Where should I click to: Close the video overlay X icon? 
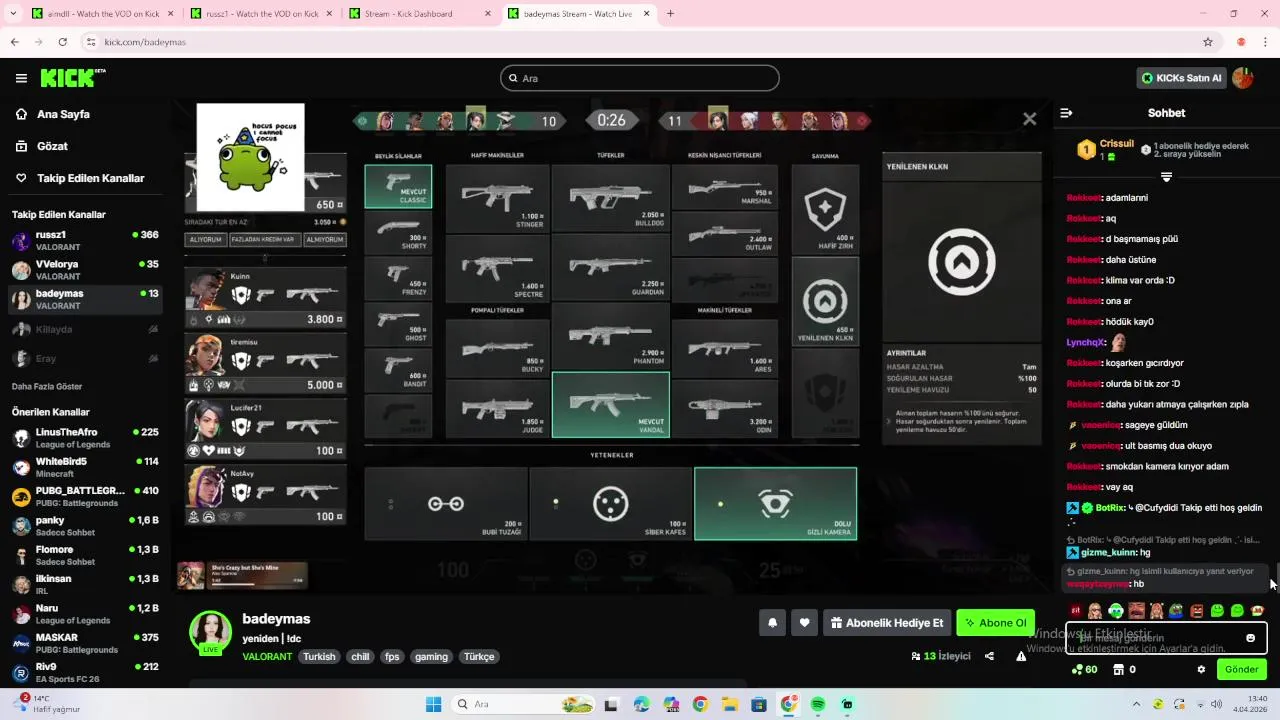point(1029,119)
